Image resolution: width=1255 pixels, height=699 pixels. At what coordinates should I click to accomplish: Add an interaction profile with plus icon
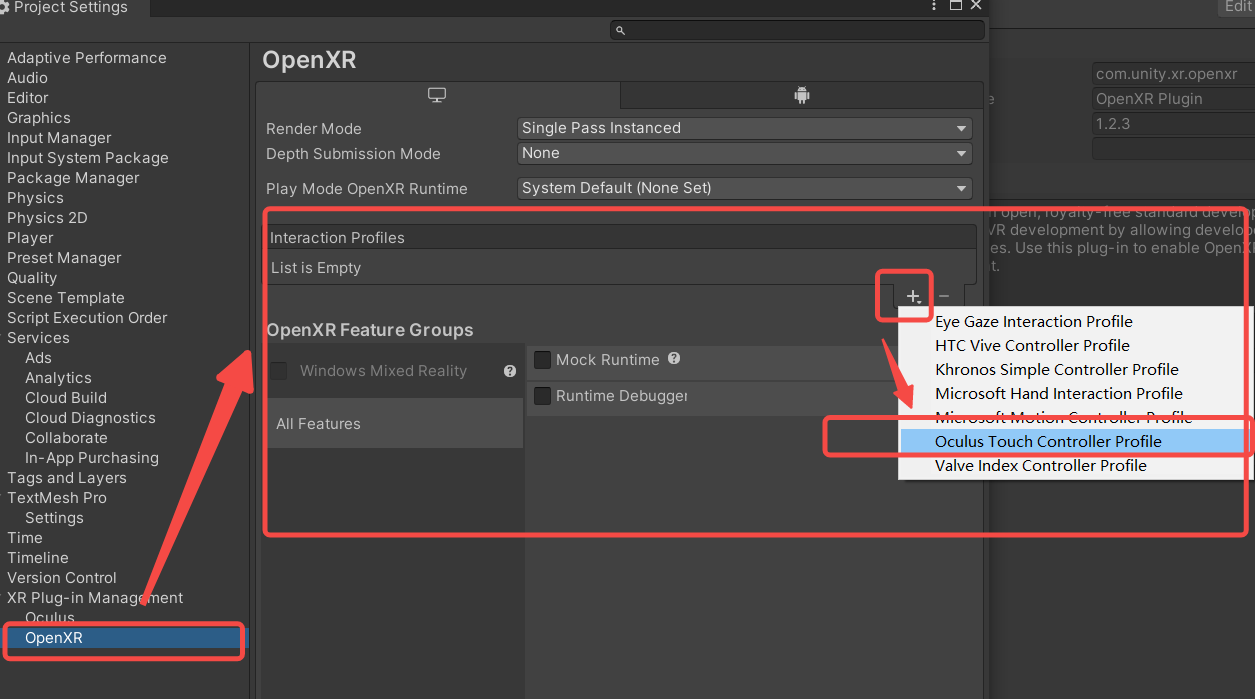point(913,297)
